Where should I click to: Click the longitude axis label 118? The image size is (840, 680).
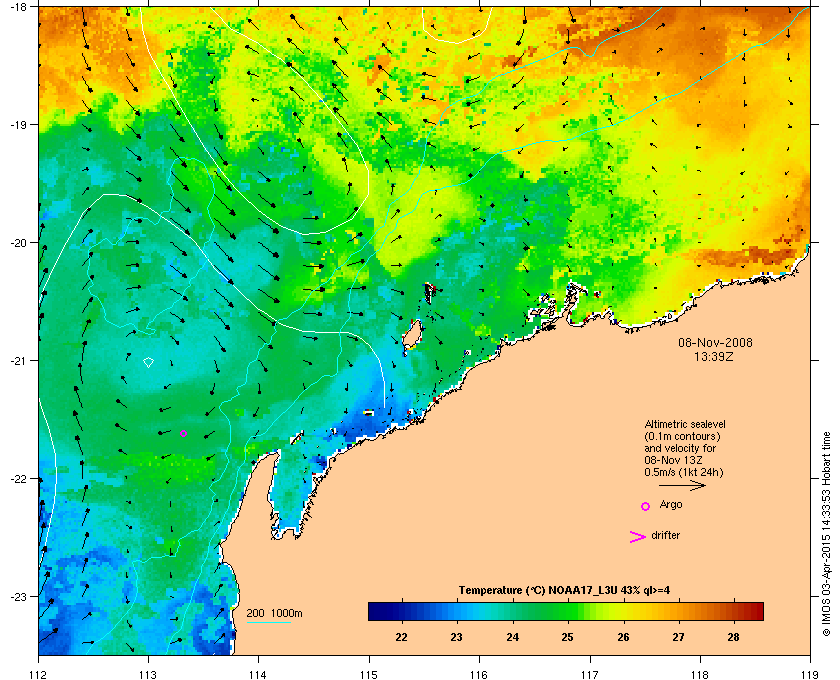pyautogui.click(x=700, y=675)
